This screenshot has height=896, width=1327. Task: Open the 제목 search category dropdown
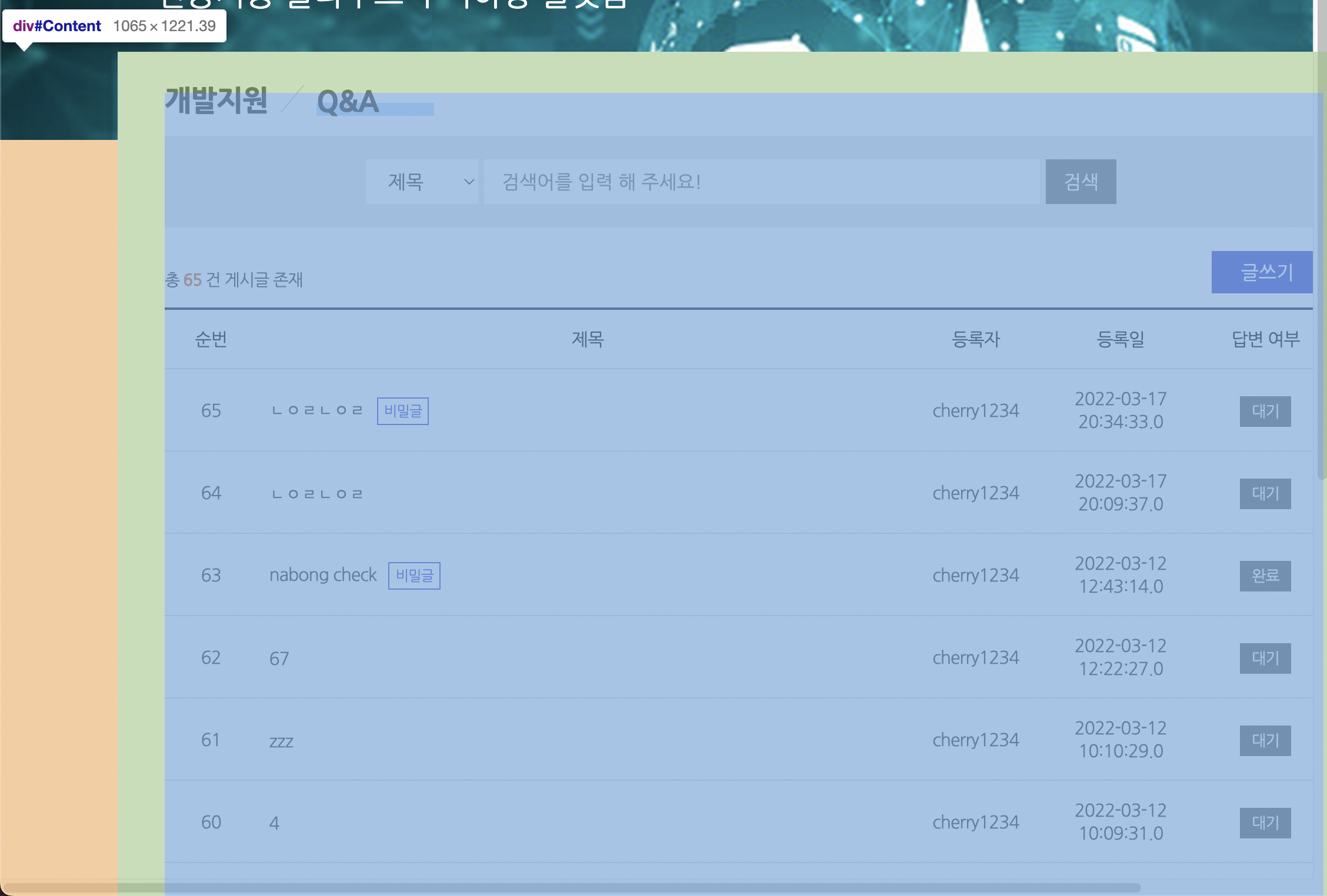click(x=422, y=182)
